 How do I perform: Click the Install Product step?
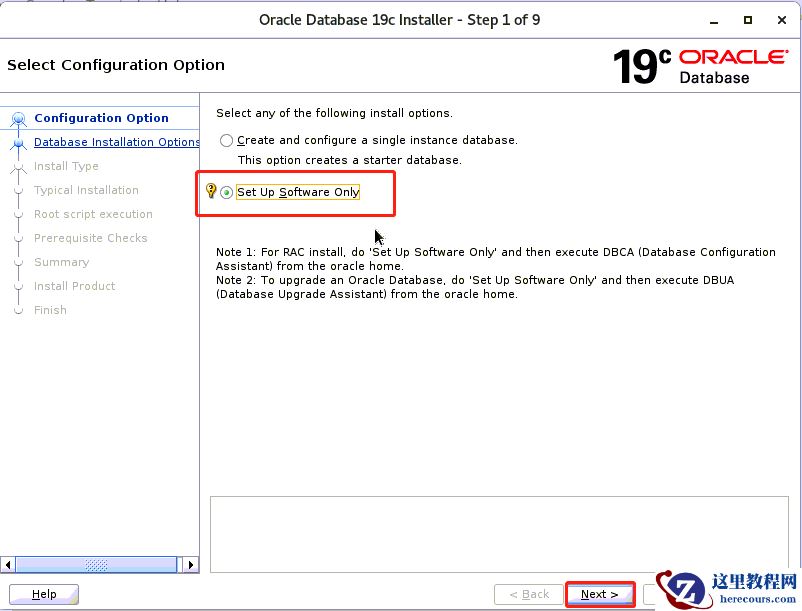[74, 286]
